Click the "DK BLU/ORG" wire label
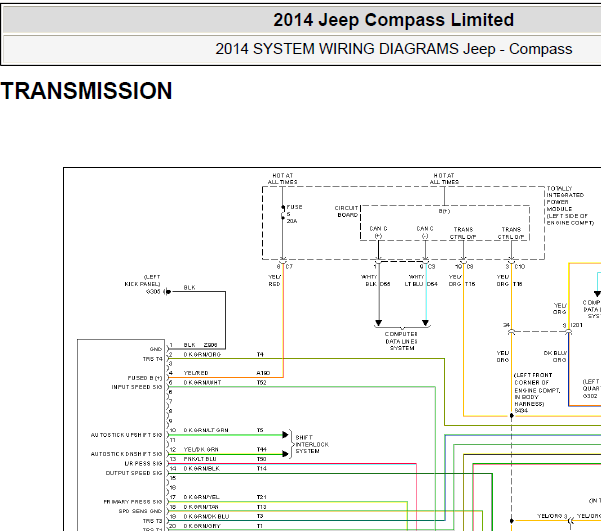Image resolution: width=601 pixels, height=531 pixels. tap(555, 357)
